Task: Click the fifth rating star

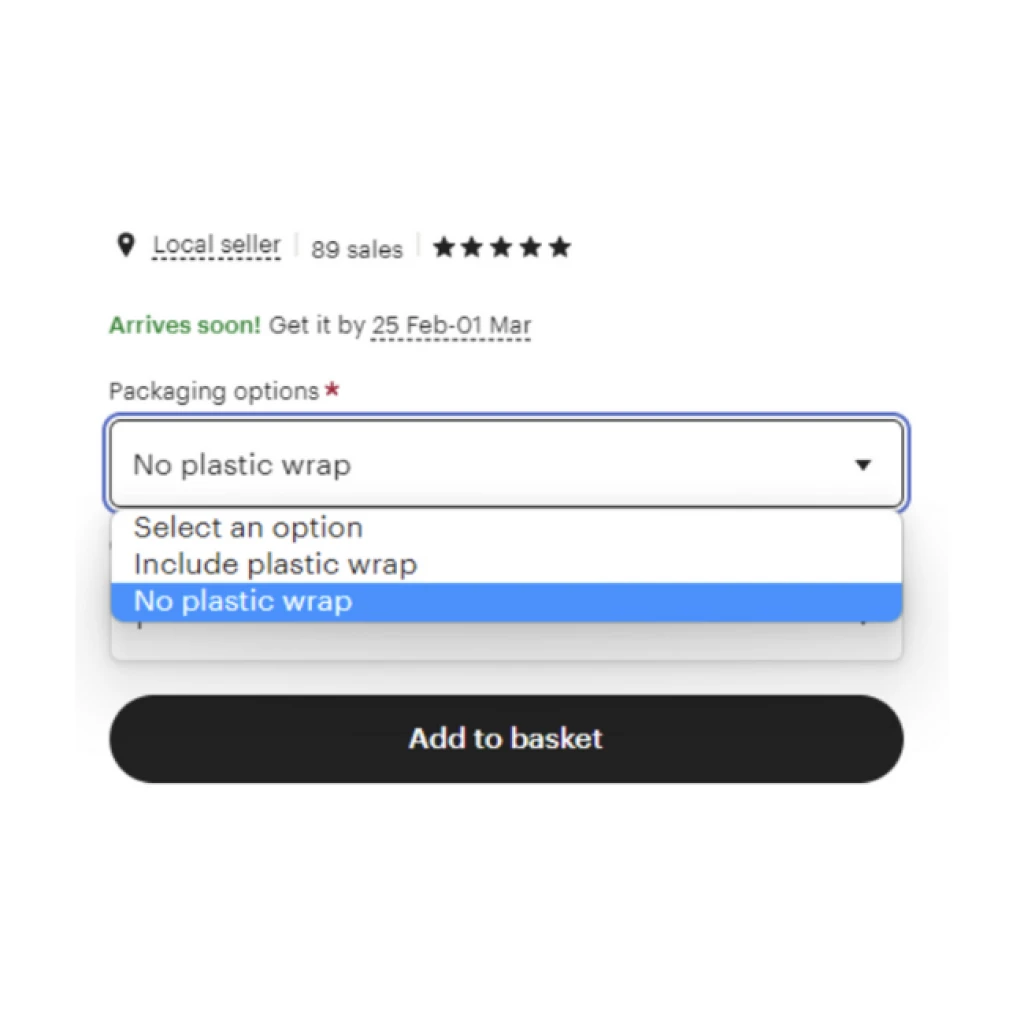Action: click(x=560, y=248)
